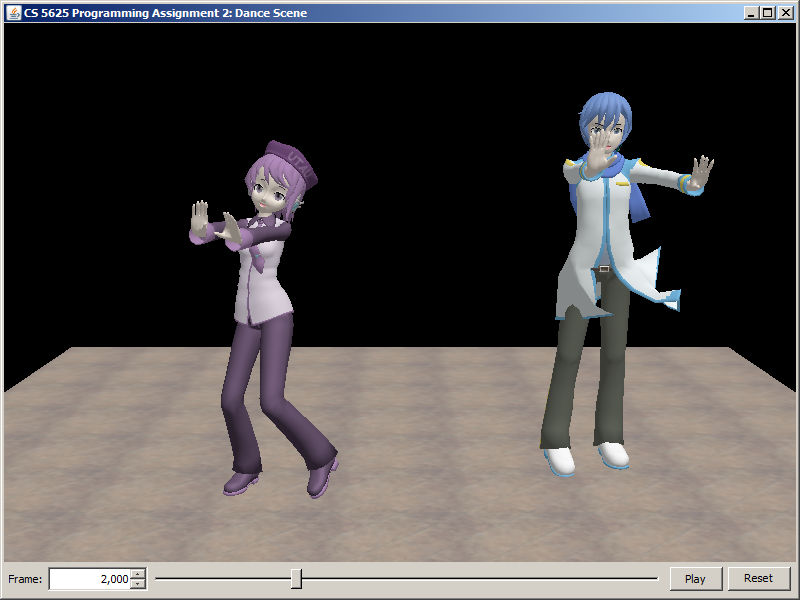Minimize the Dance Scene window

pyautogui.click(x=751, y=13)
